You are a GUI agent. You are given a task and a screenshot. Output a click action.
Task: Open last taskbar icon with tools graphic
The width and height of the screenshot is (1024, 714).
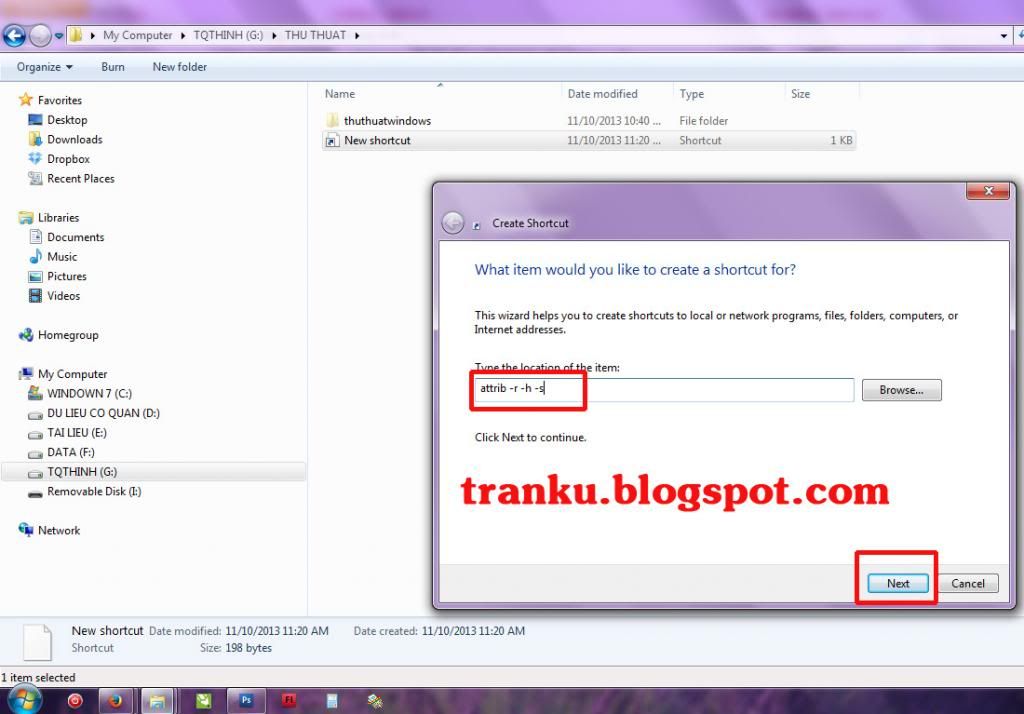(375, 701)
